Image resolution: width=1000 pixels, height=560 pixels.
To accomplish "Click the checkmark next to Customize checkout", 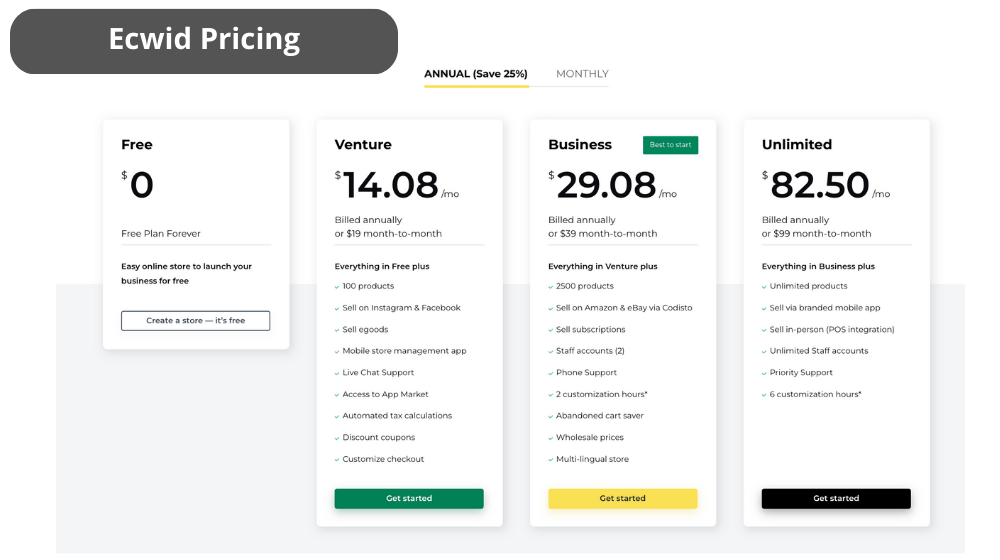I will point(337,460).
